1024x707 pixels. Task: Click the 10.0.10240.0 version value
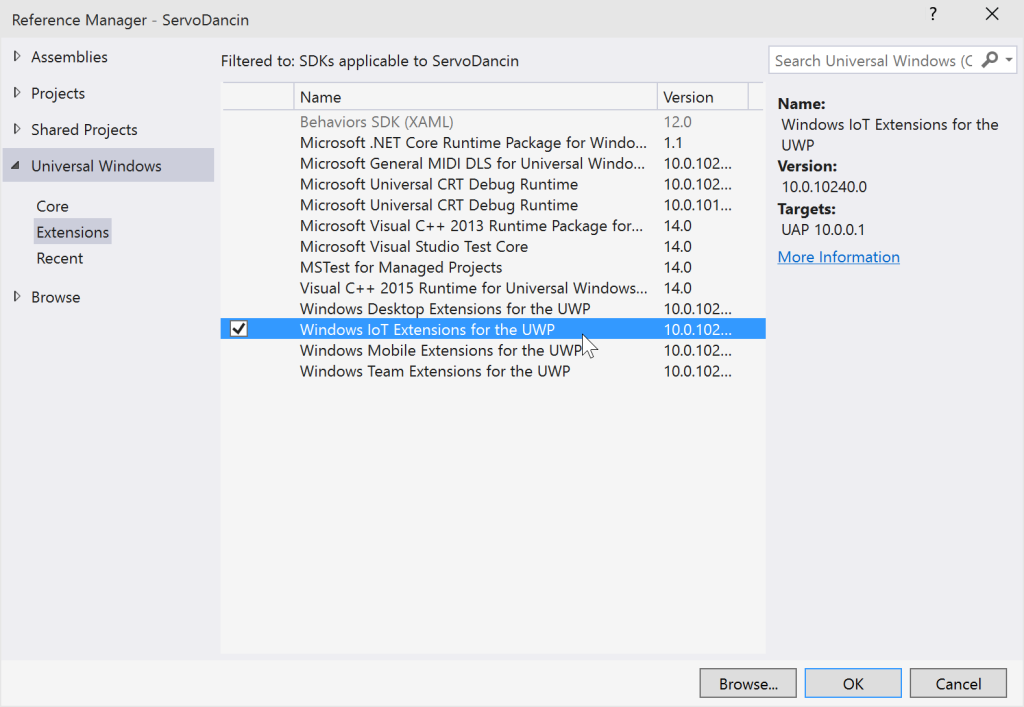pos(824,187)
